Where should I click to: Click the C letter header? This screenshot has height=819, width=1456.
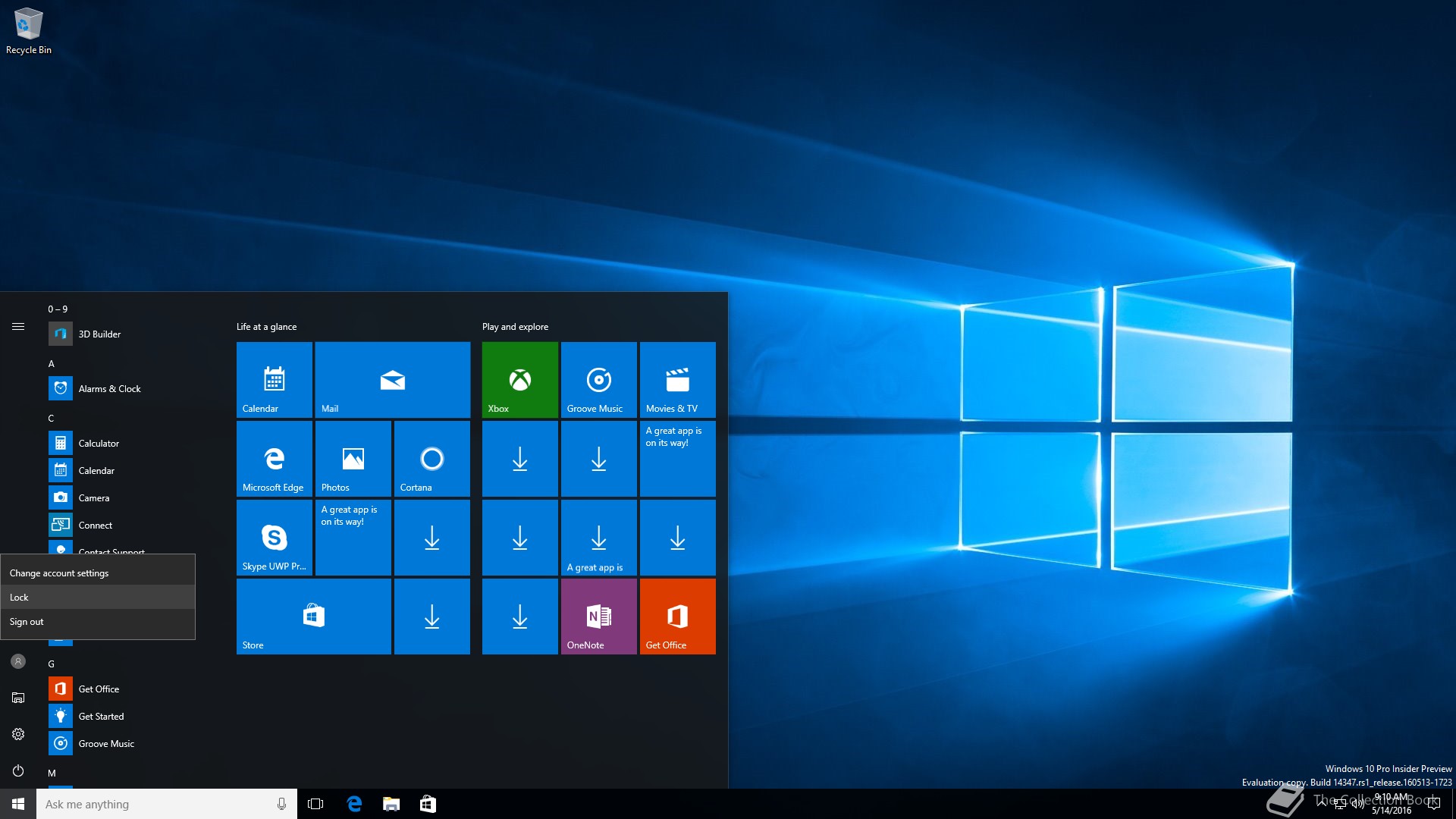coord(52,419)
